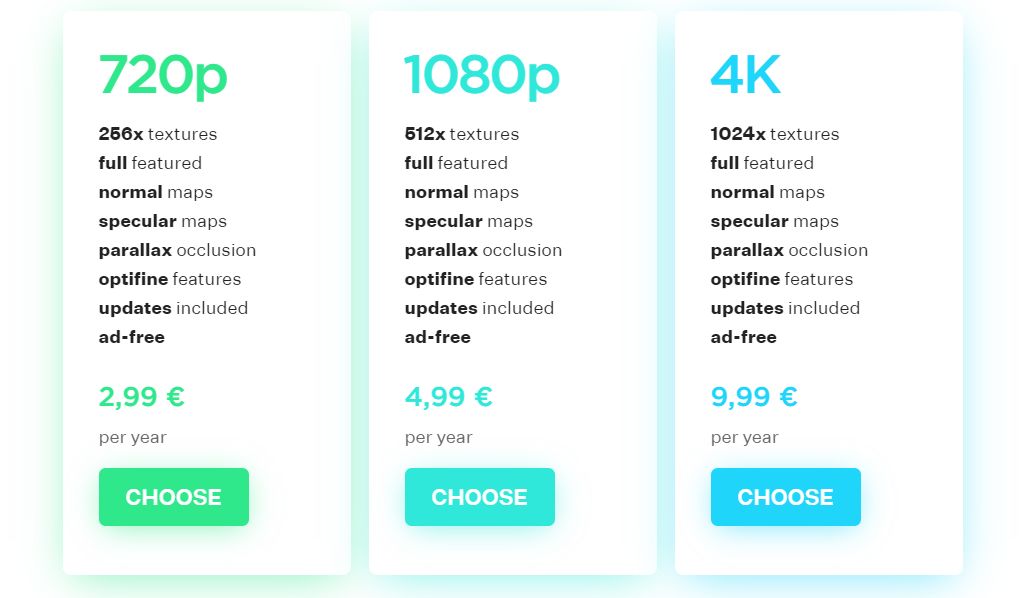Click specular maps in the 1080p card
This screenshot has height=598, width=1023.
coord(469,221)
